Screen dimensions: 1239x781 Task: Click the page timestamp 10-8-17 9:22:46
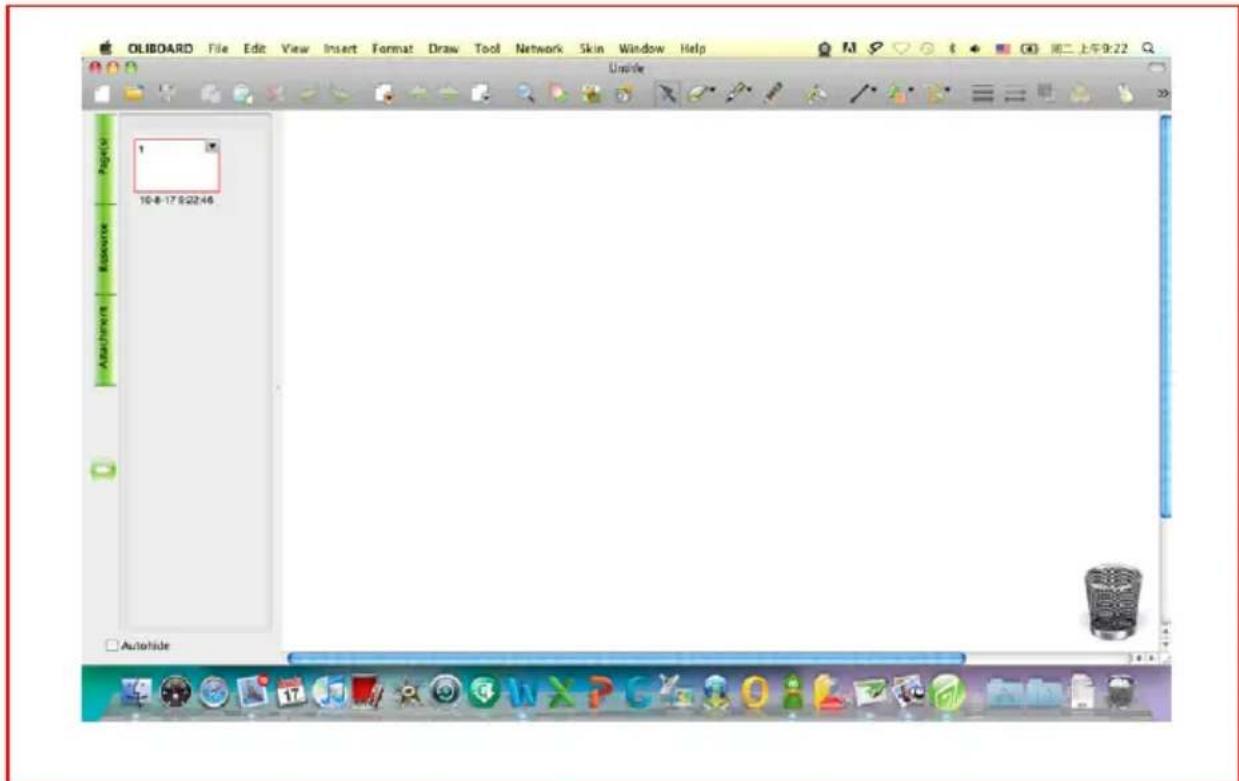(177, 200)
